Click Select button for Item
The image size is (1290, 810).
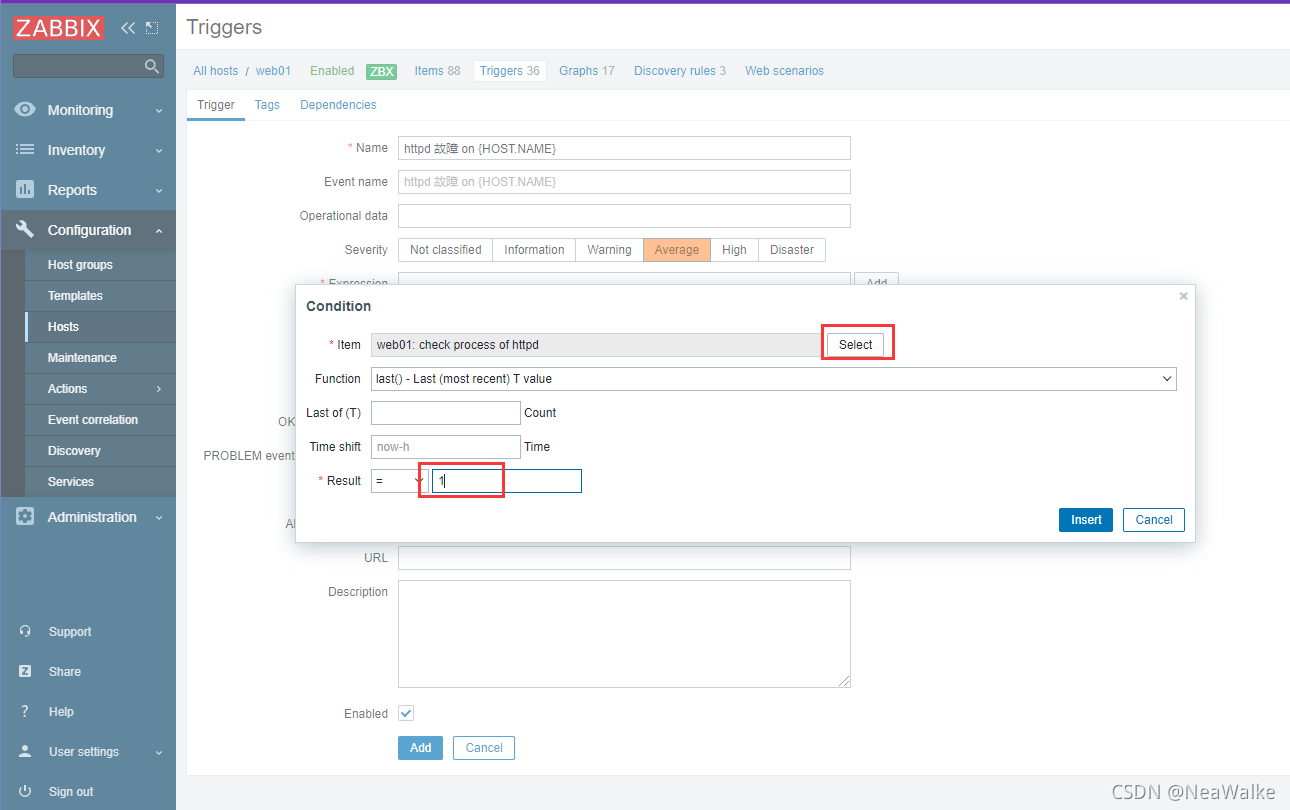click(855, 345)
